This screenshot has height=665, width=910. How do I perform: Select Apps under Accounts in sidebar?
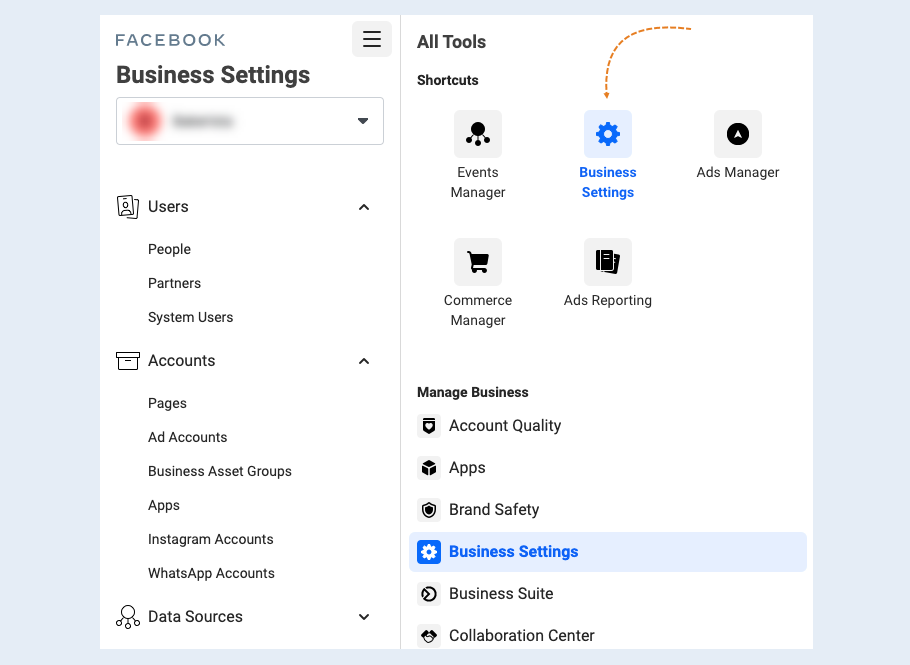(164, 505)
